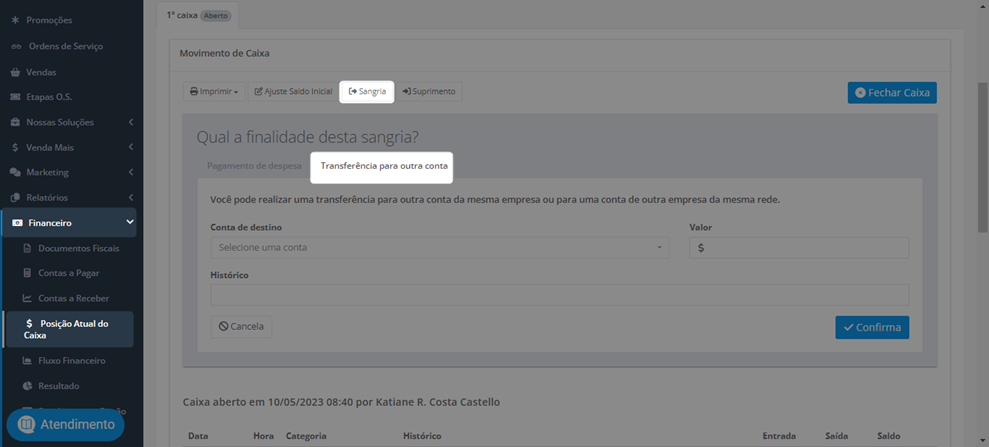Click the Fluxo Financeiro chart icon
Viewport: 989px width, 447px height.
click(27, 361)
